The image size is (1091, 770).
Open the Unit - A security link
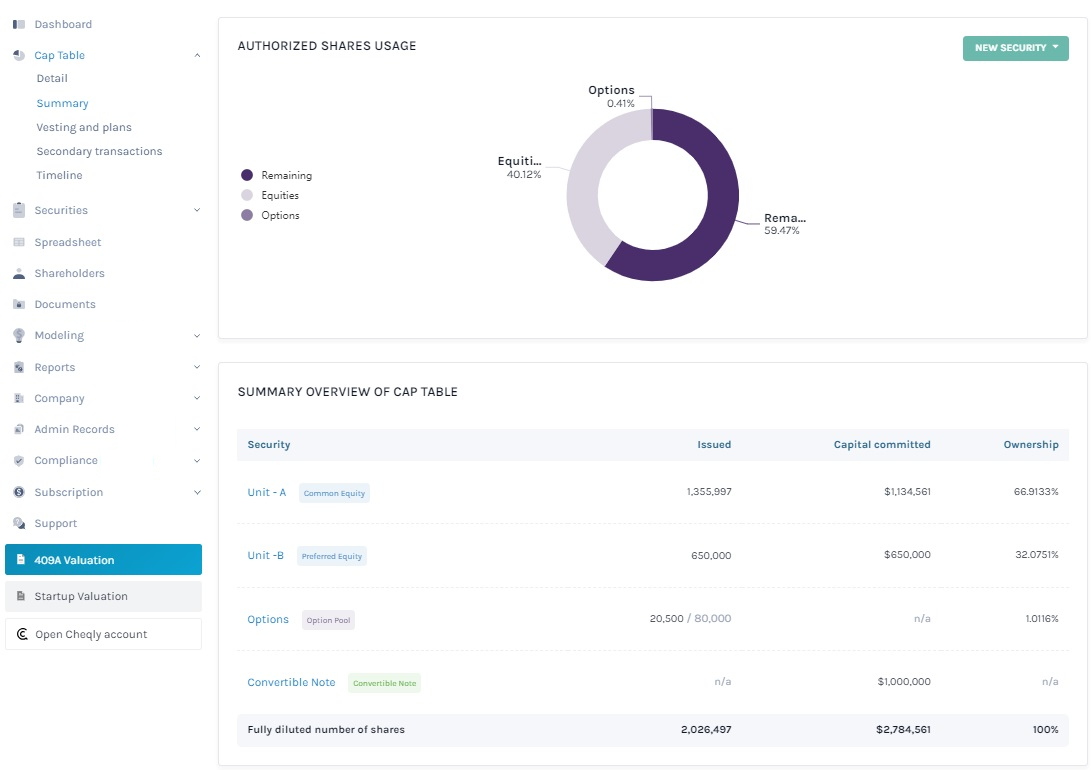[x=267, y=492]
